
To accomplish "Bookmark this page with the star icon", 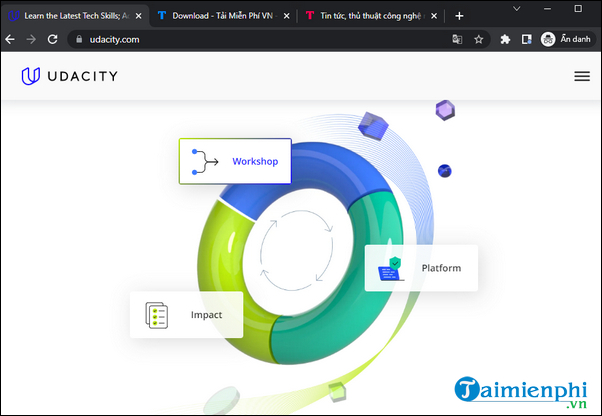I will point(478,39).
